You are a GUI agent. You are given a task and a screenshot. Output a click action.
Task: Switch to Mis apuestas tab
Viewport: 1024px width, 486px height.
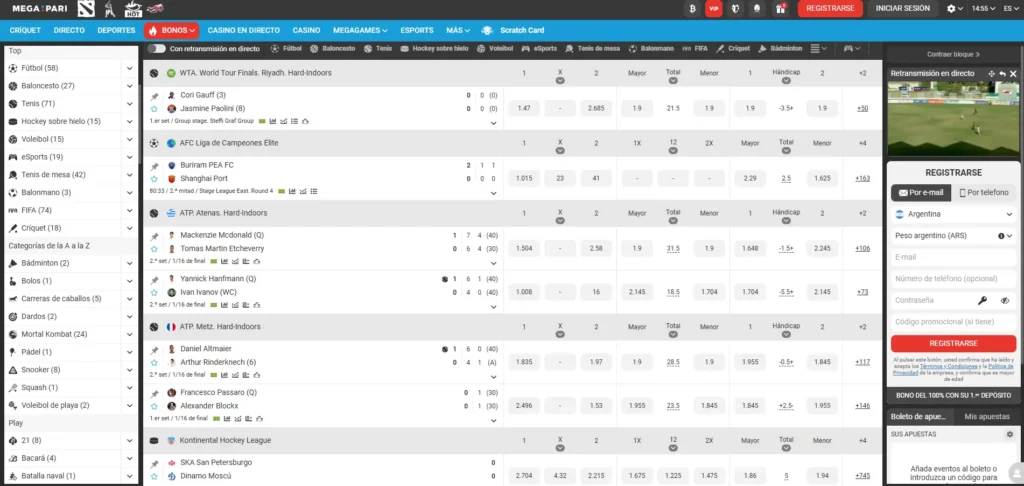click(x=987, y=416)
